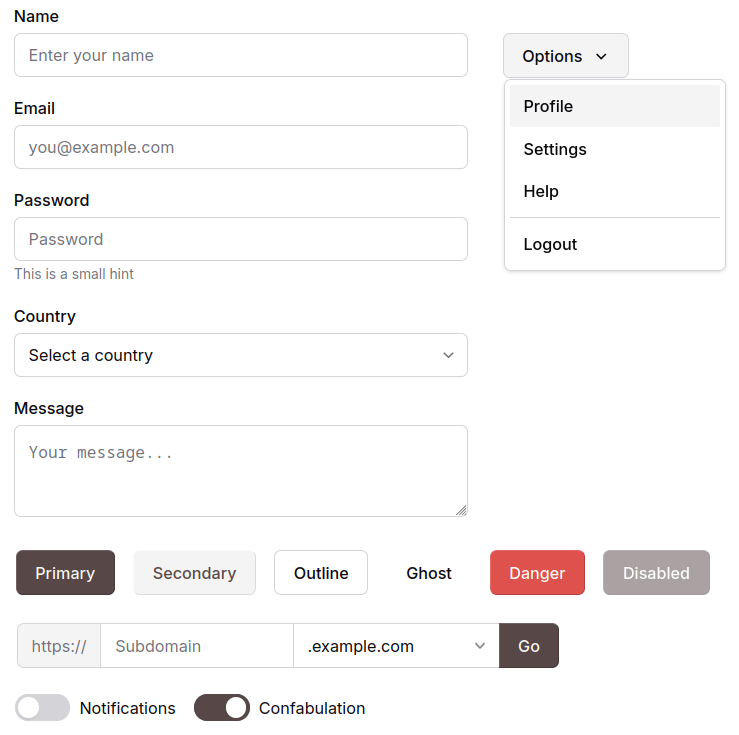Grab the message textarea resize handle
This screenshot has height=735, width=739.
[461, 510]
